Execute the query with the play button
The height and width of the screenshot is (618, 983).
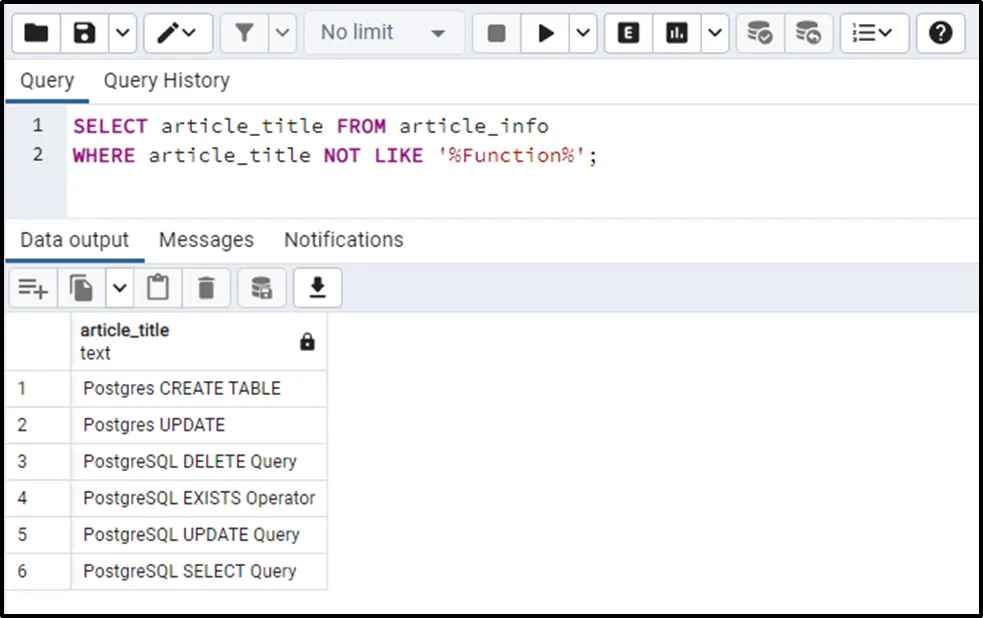(x=546, y=33)
